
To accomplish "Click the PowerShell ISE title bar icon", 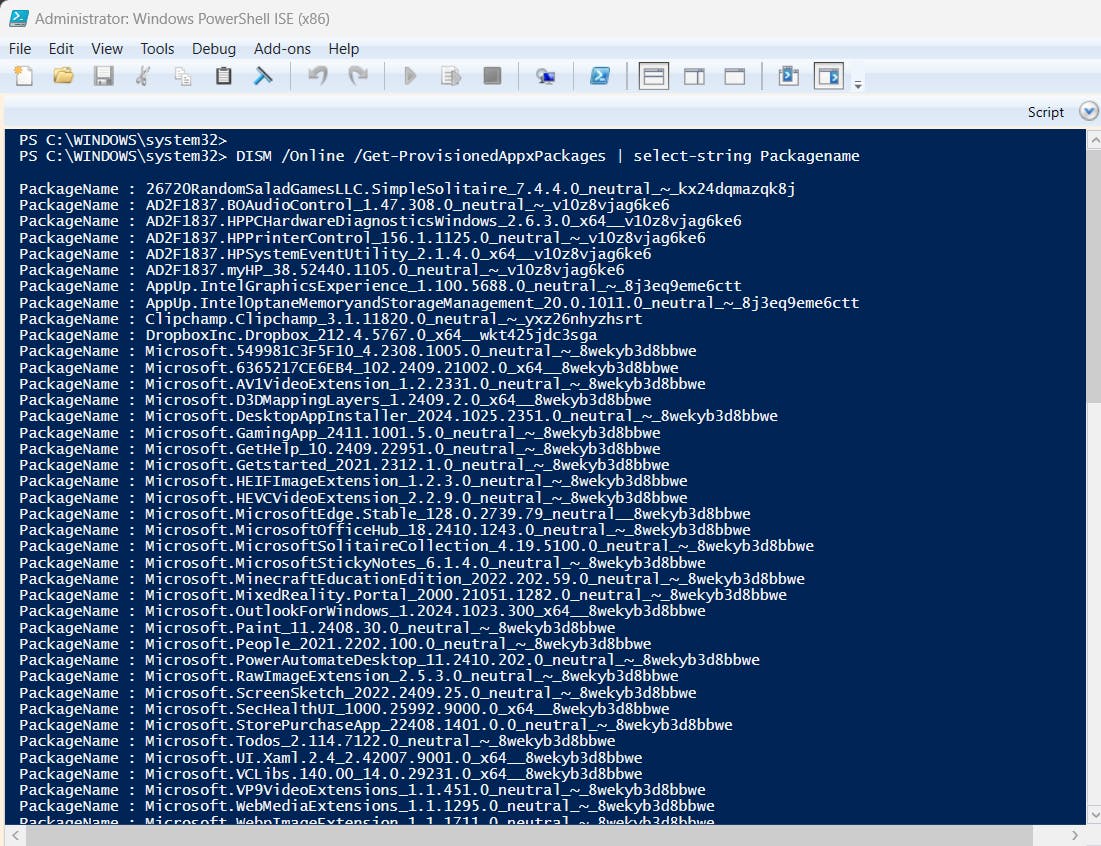I will 19,18.
